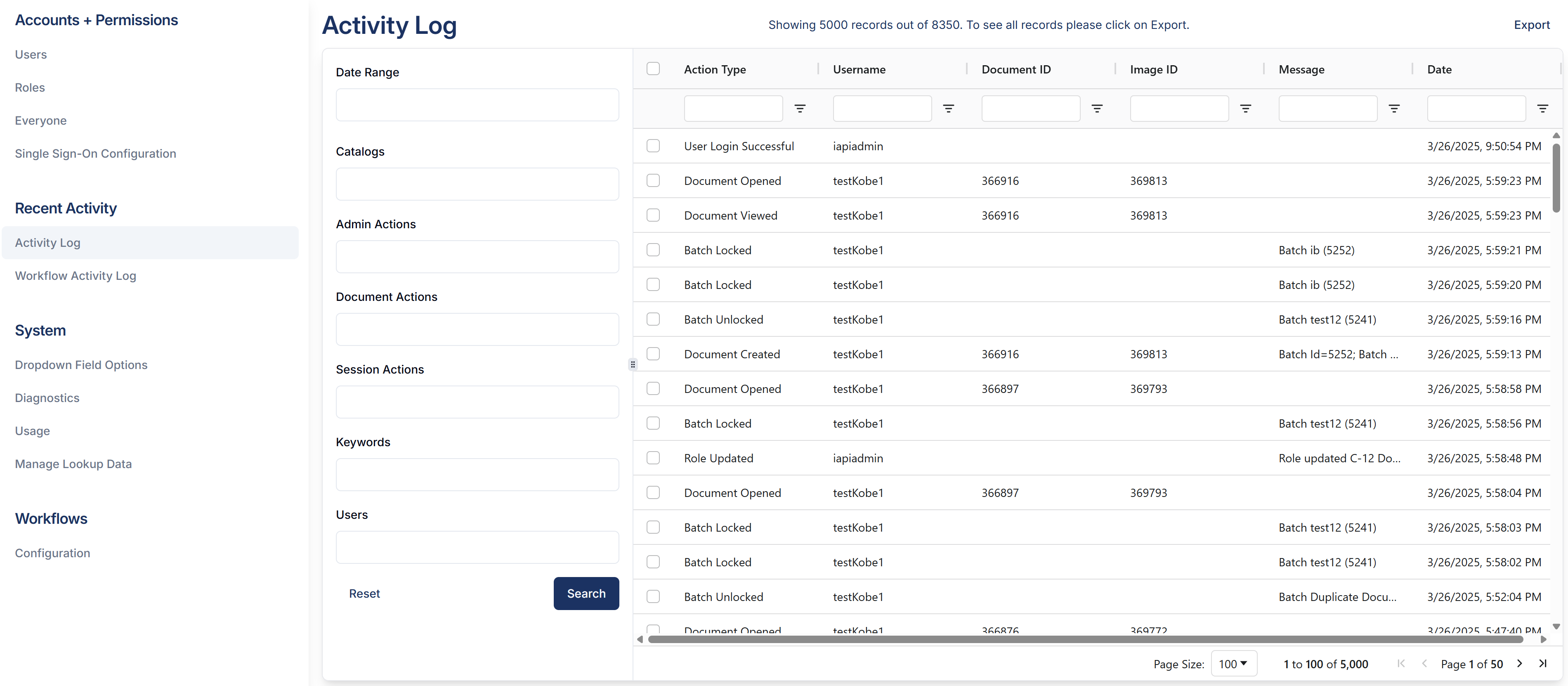Image resolution: width=1568 pixels, height=686 pixels.
Task: Focus the Username filter text box
Action: click(882, 108)
